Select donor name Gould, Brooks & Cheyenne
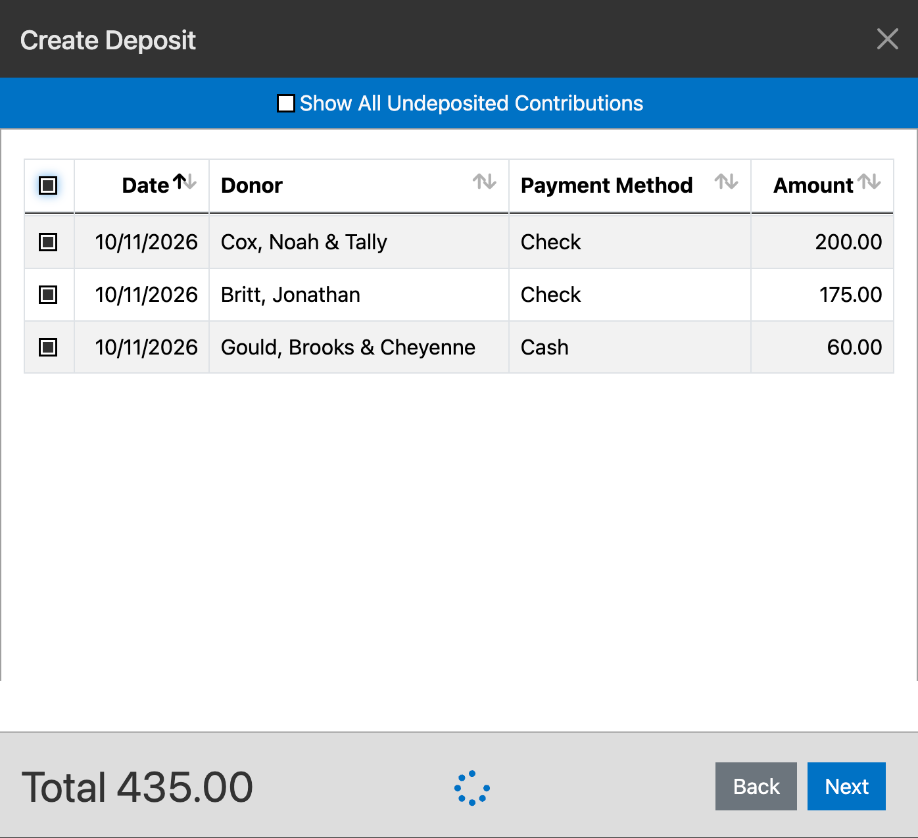This screenshot has width=918, height=838. pyautogui.click(x=348, y=347)
